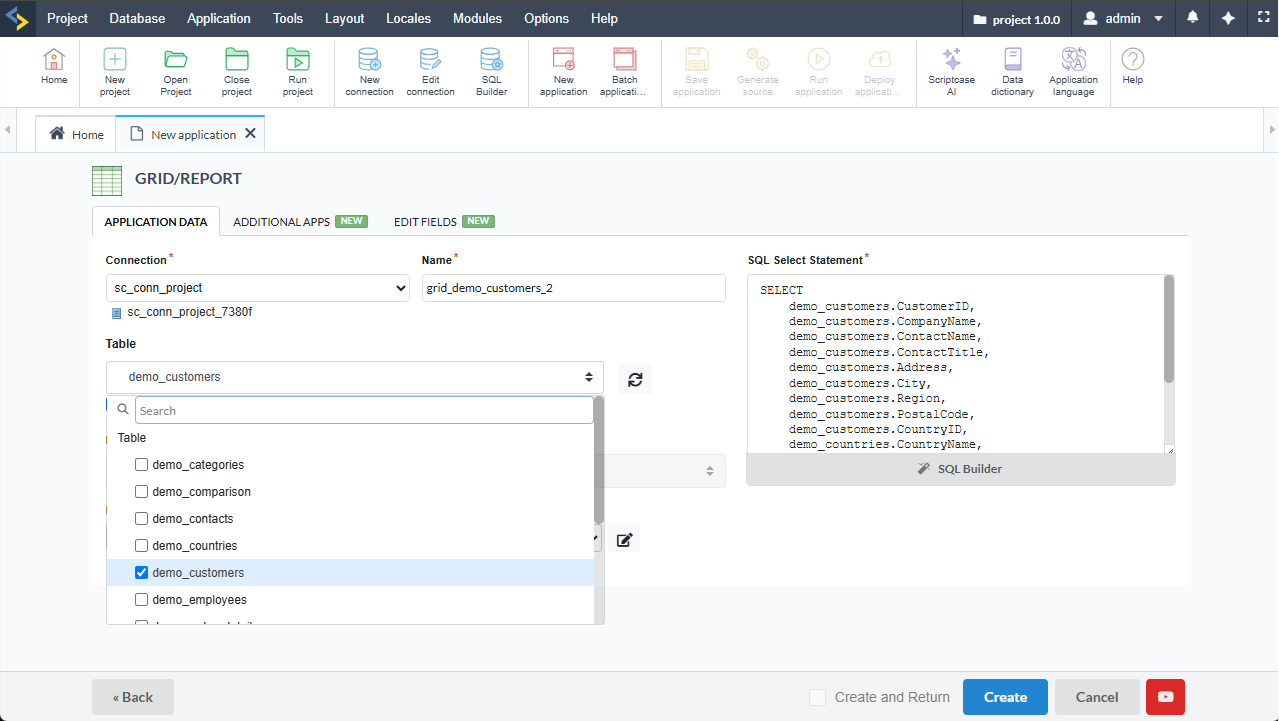
Task: Check the demo_employees table checkbox
Action: point(142,600)
